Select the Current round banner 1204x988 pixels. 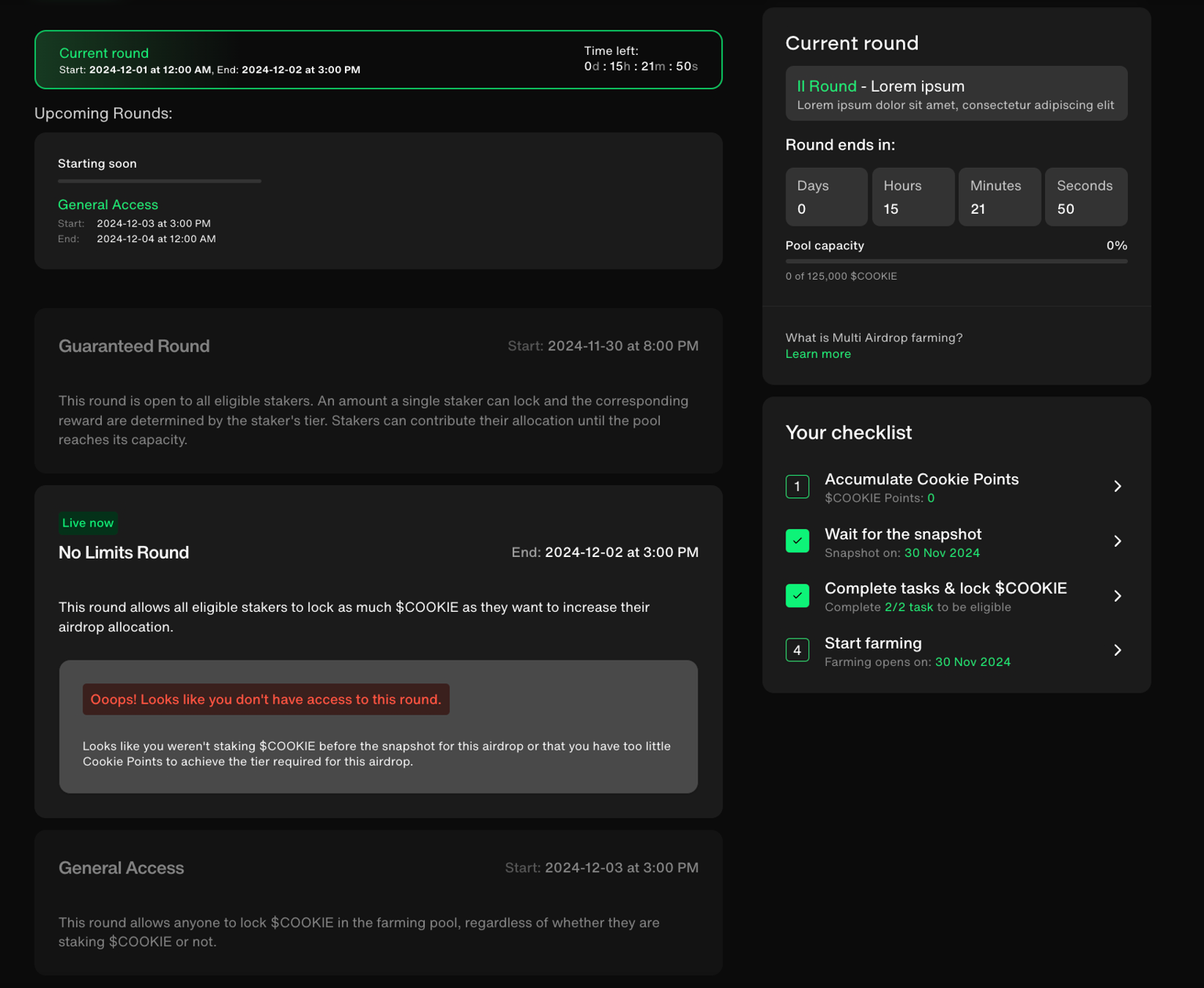[378, 60]
